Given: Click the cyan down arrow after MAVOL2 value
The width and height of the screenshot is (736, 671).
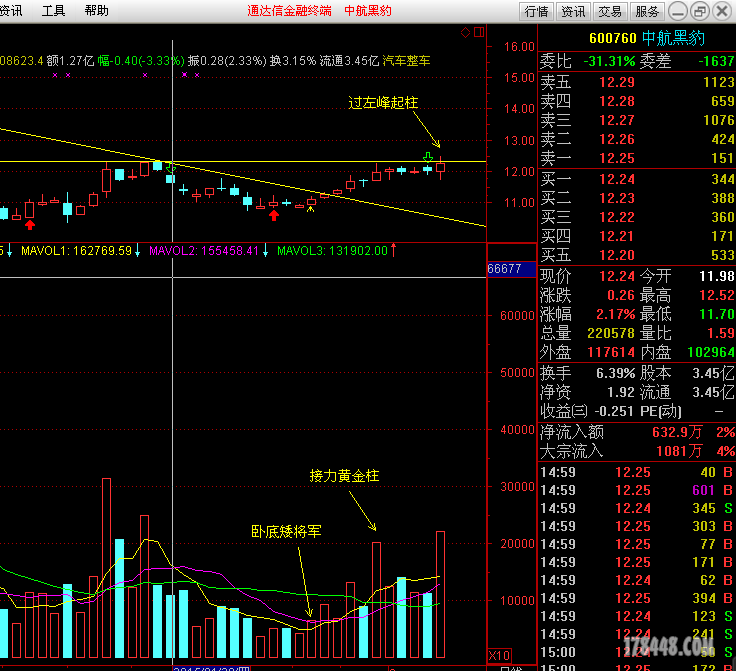Looking at the screenshot, I should tap(265, 251).
